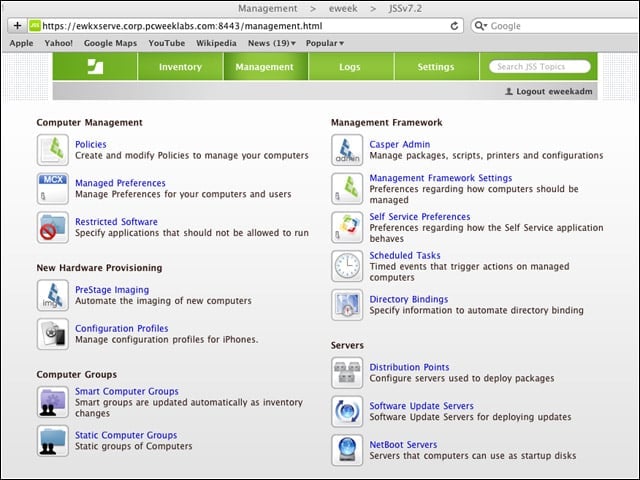Screen dimensions: 640x480
Task: Click the Policies icon
Action: [53, 150]
